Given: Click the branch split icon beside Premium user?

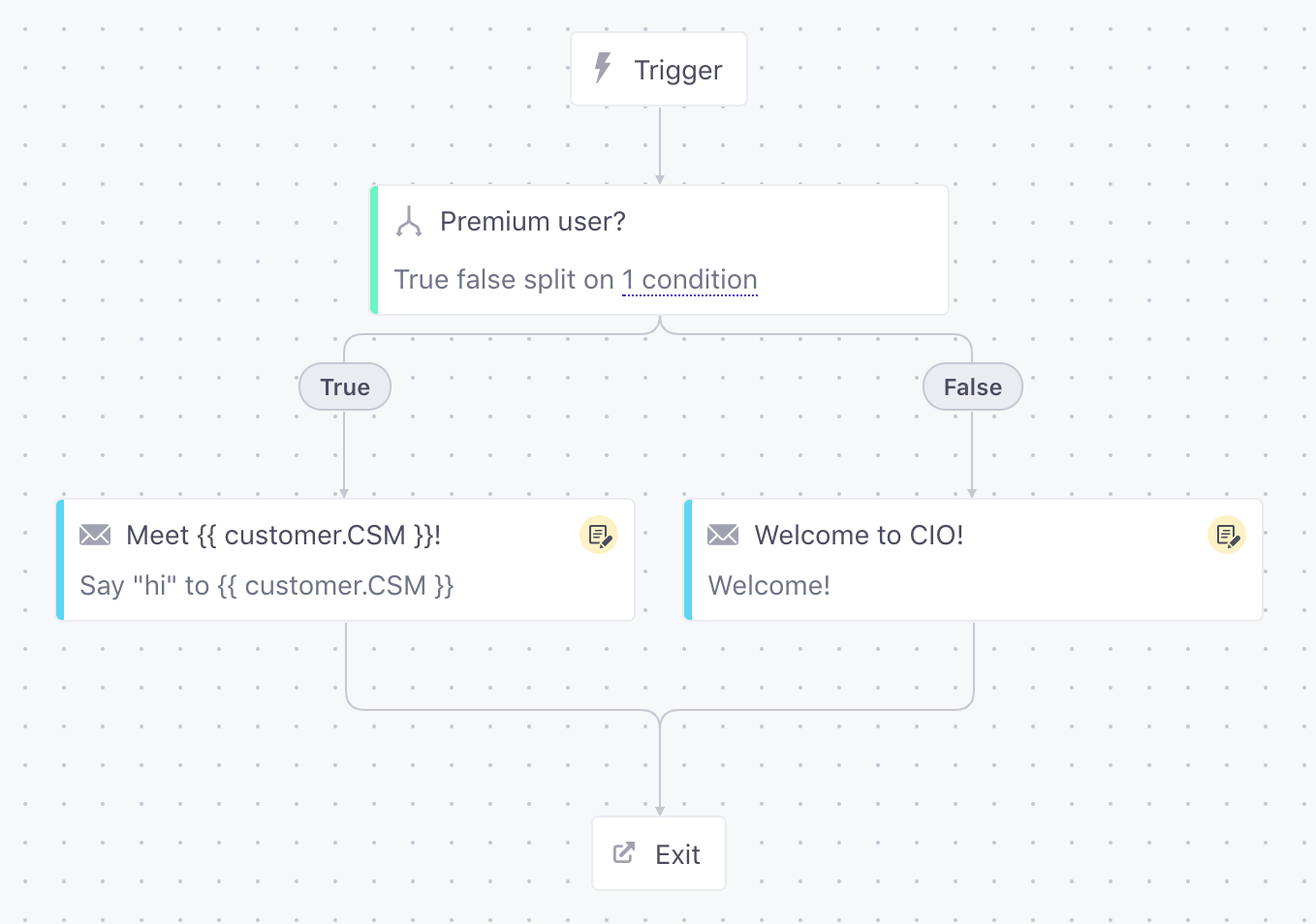Looking at the screenshot, I should point(409,222).
